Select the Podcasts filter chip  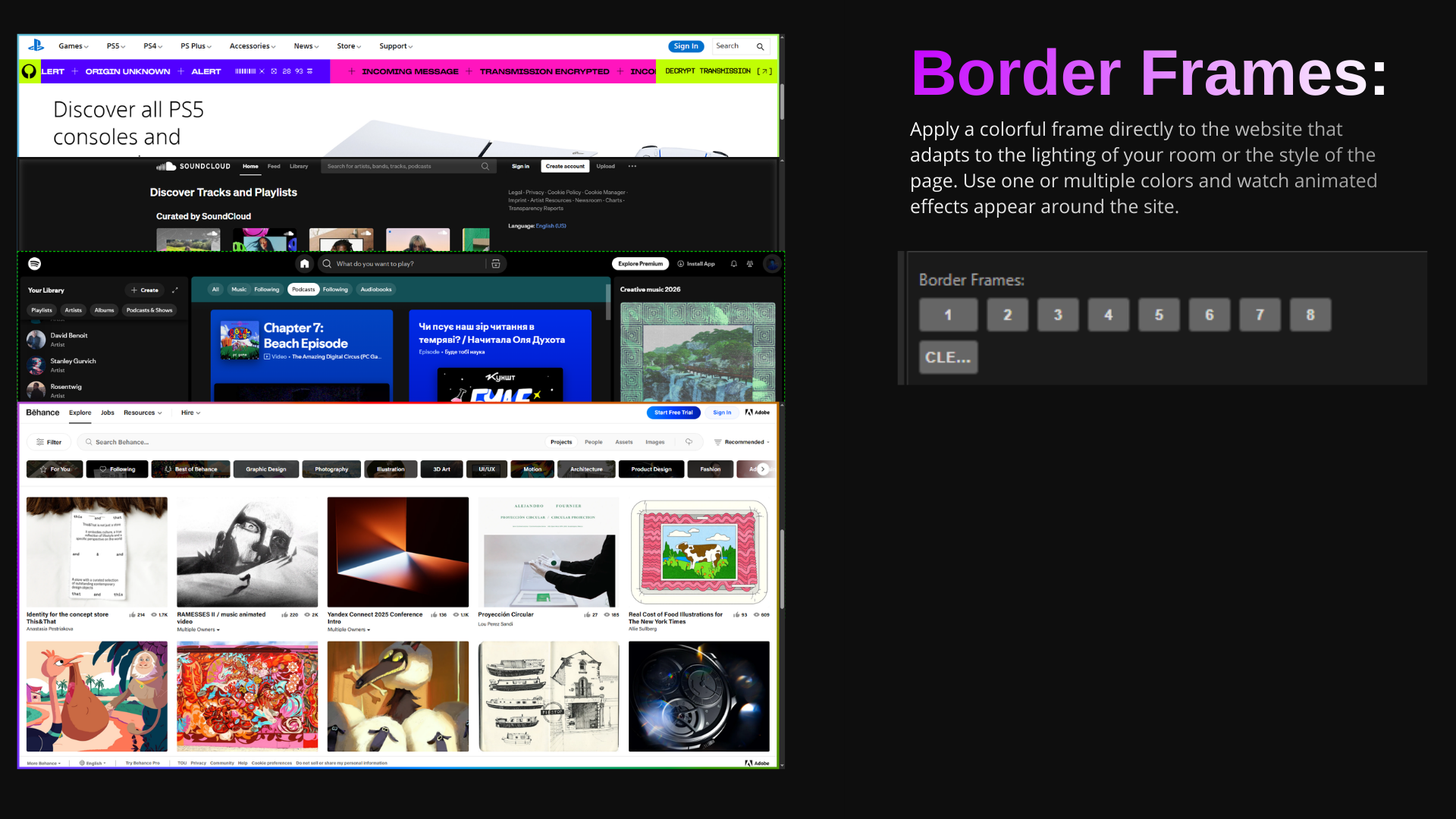pos(303,289)
